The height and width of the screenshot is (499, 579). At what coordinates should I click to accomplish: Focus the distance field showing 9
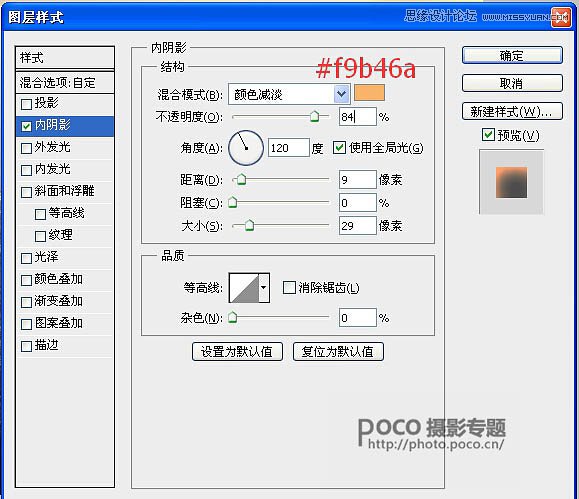(x=357, y=180)
